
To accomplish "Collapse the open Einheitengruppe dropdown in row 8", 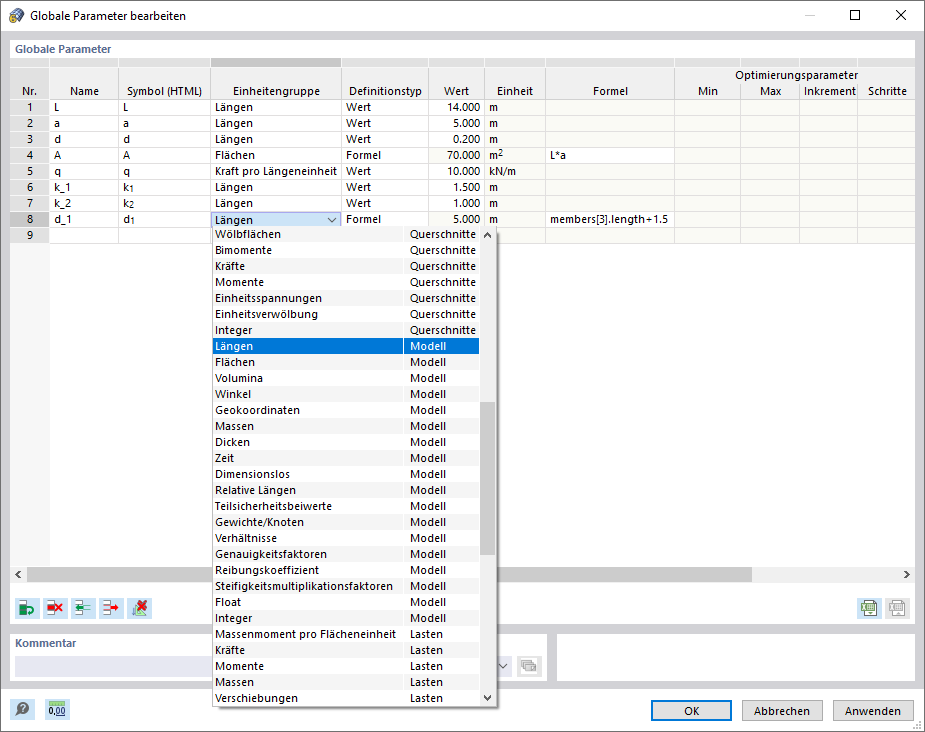I will pyautogui.click(x=330, y=218).
